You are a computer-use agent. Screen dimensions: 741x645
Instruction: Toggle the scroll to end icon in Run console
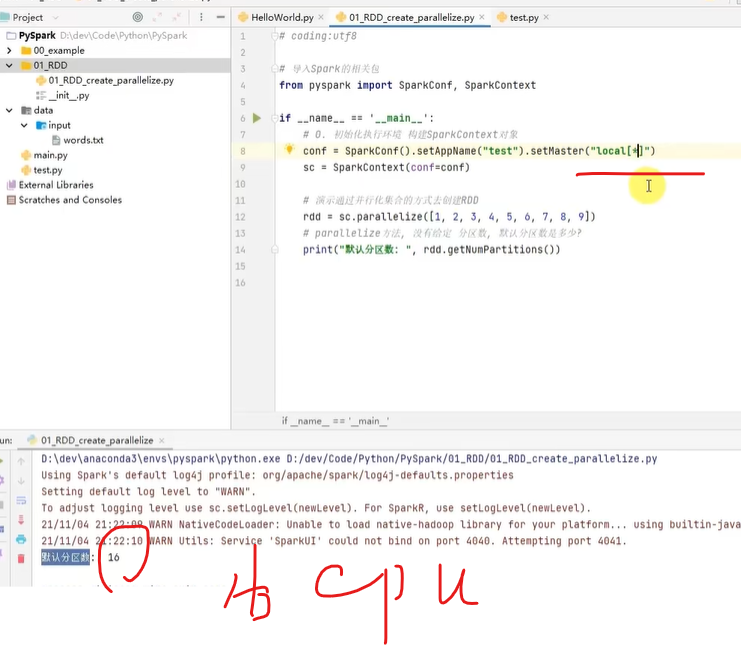[x=21, y=520]
